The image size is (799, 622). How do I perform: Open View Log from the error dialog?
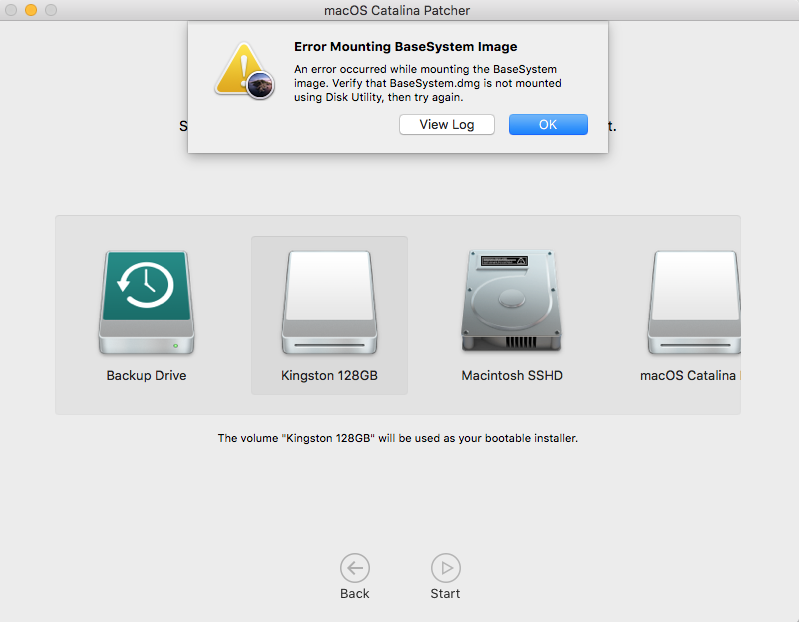click(446, 125)
